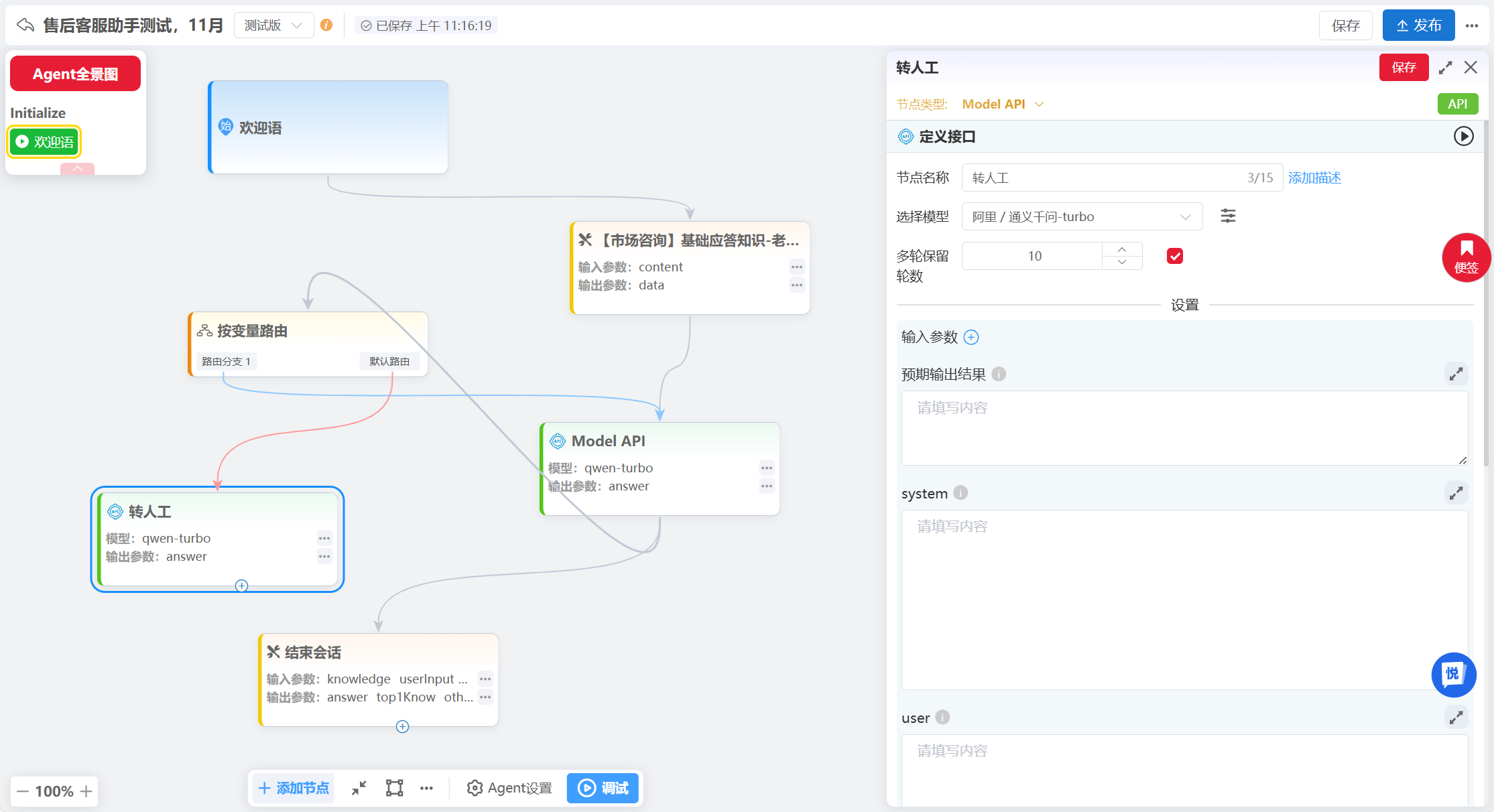Open Agent设置 in bottom toolbar

tap(509, 788)
